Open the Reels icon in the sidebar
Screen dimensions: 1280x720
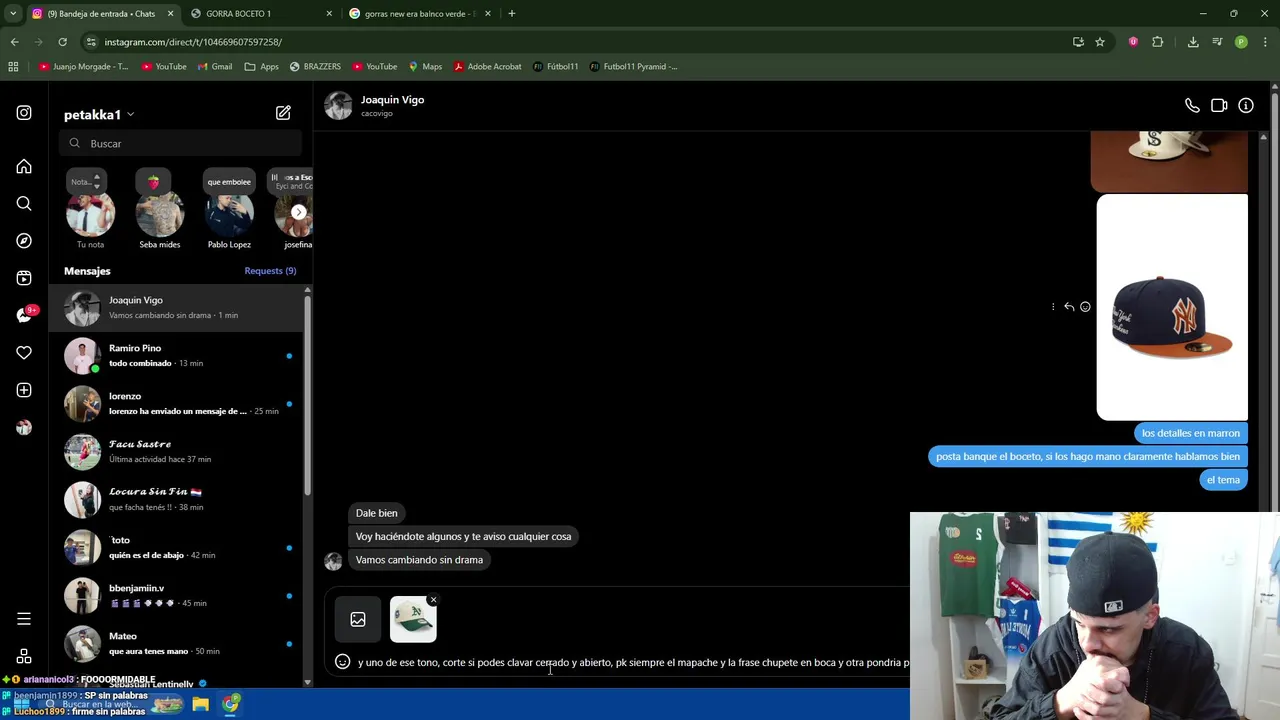click(x=24, y=278)
